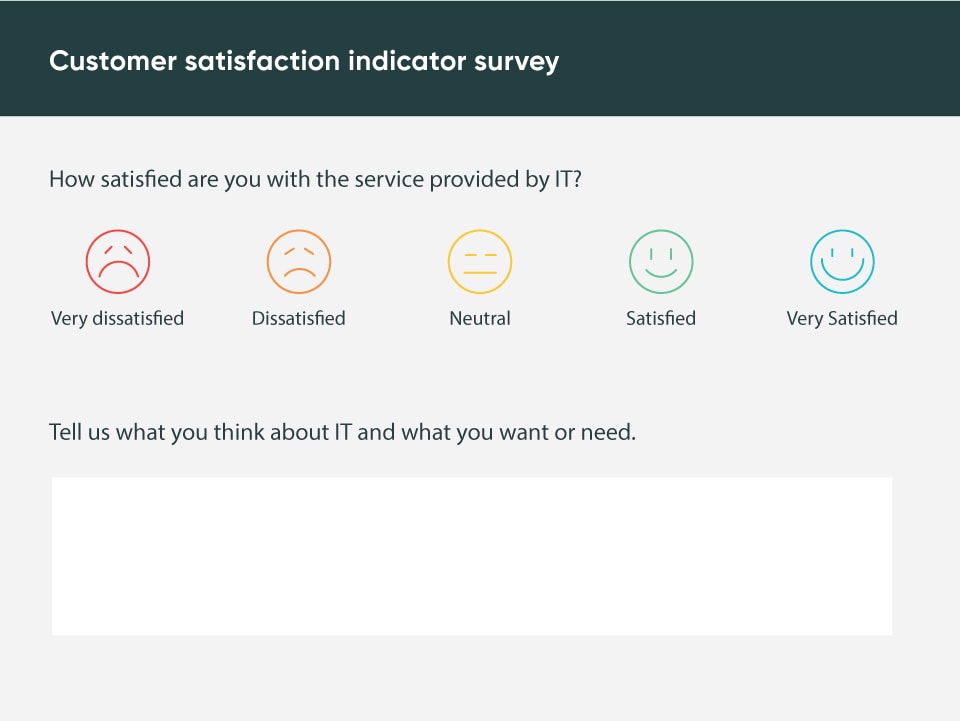Click the "Customer satisfaction indicator survey" title
Screen dimensions: 960x721
pyautogui.click(x=304, y=61)
